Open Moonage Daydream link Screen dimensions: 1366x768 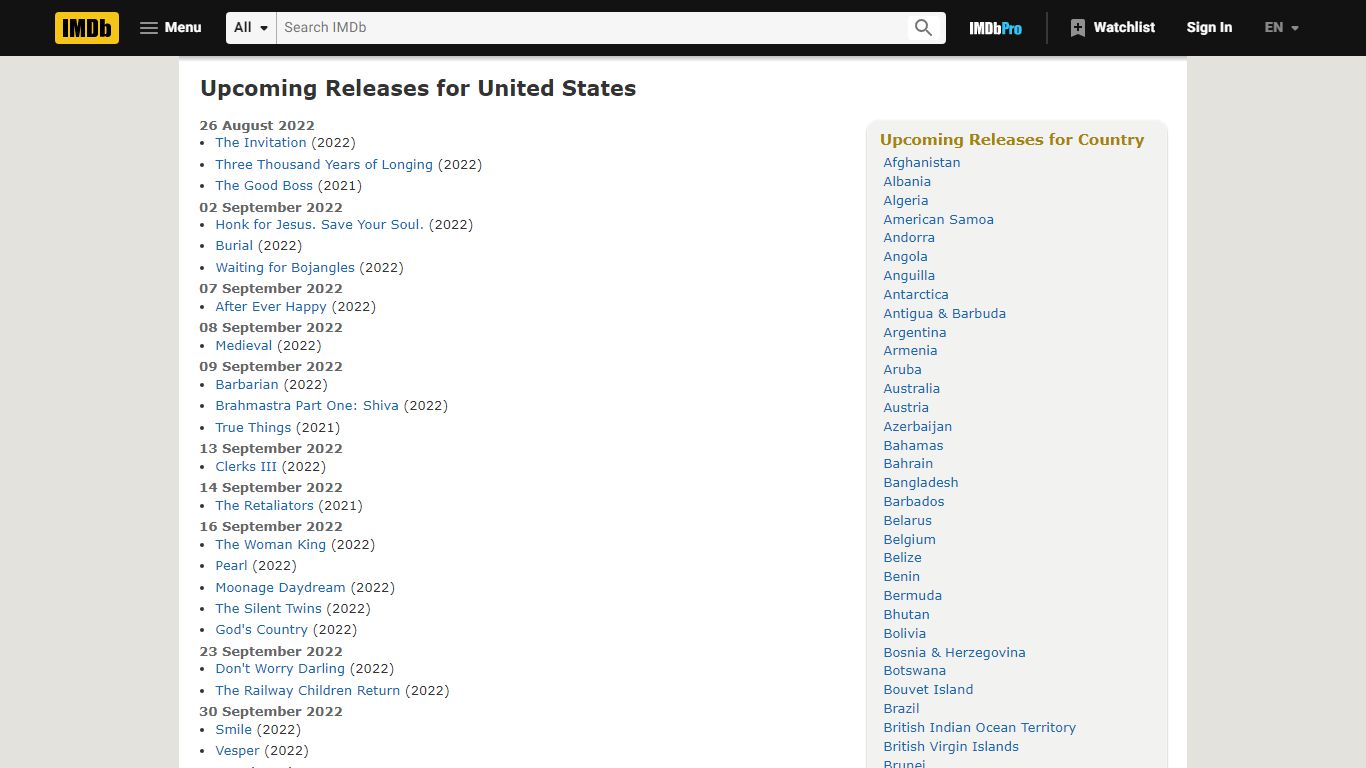[280, 588]
